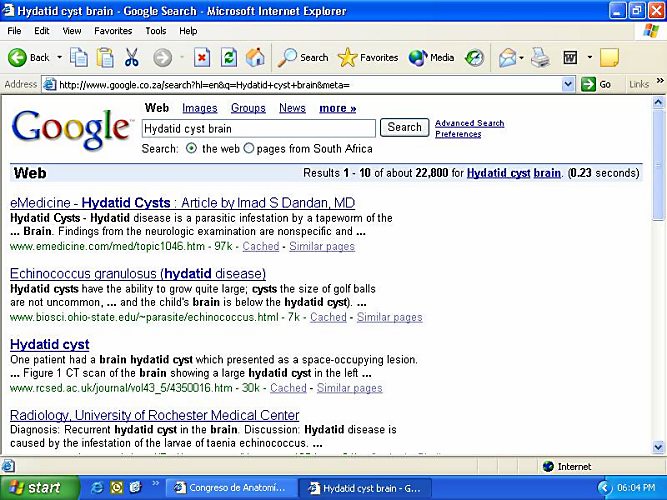Edit with Microsoft Word icon
667x500 pixels.
coord(570,57)
